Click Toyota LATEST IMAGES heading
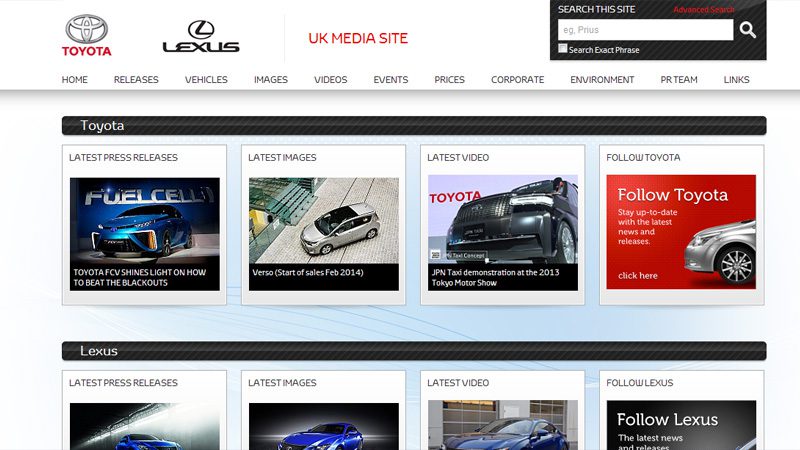The height and width of the screenshot is (450, 800). pos(282,158)
